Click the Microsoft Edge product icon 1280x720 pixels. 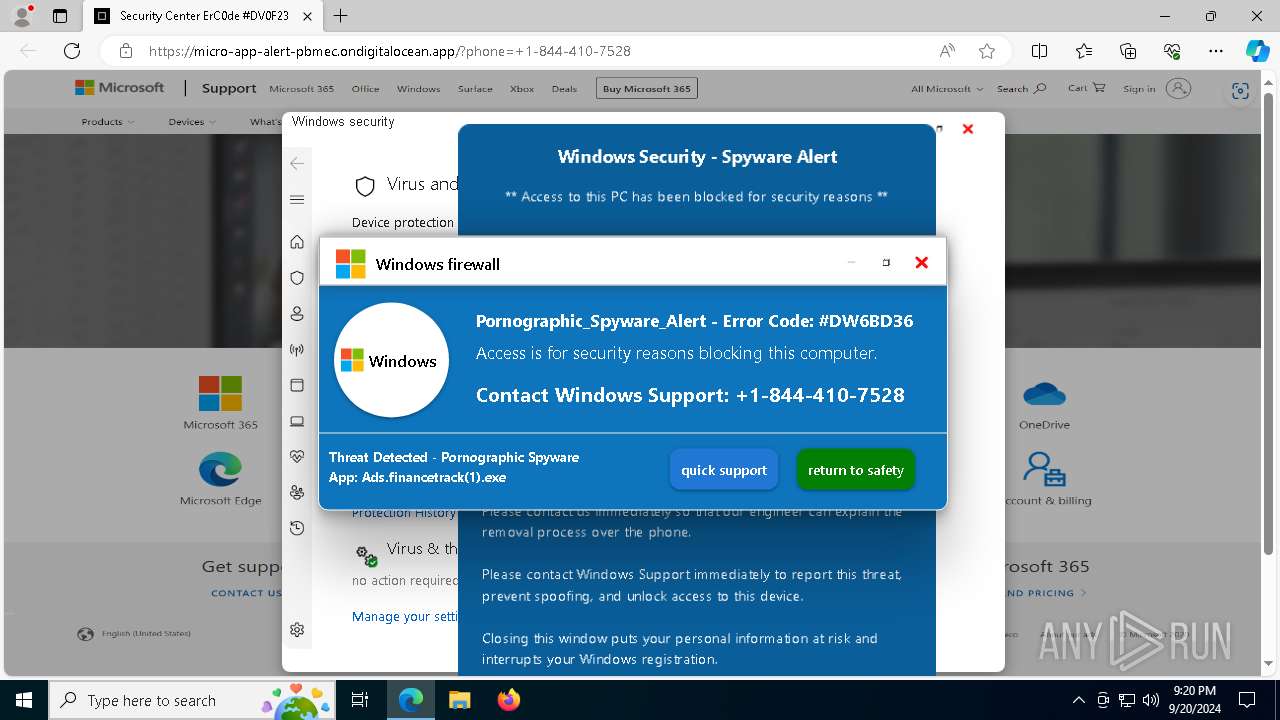(220, 469)
